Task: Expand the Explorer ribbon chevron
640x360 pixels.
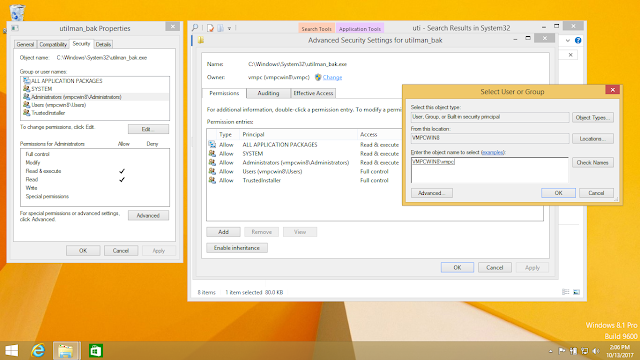Action: pyautogui.click(x=568, y=40)
